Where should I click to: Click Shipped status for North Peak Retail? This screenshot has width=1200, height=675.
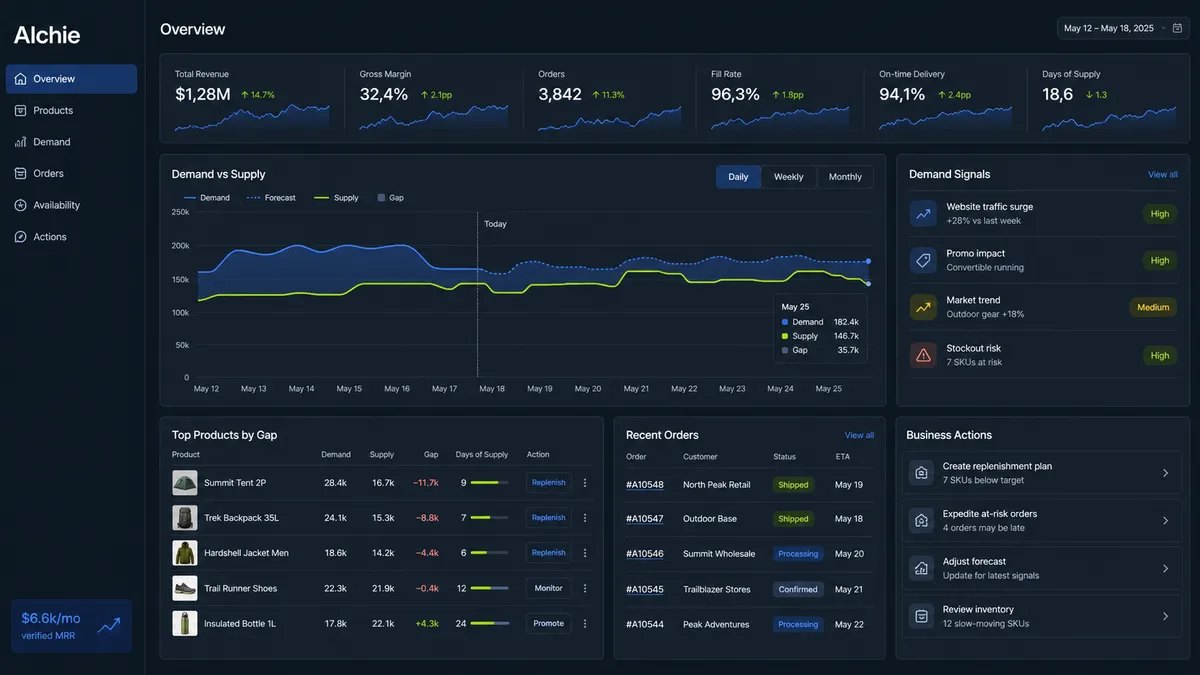click(793, 485)
